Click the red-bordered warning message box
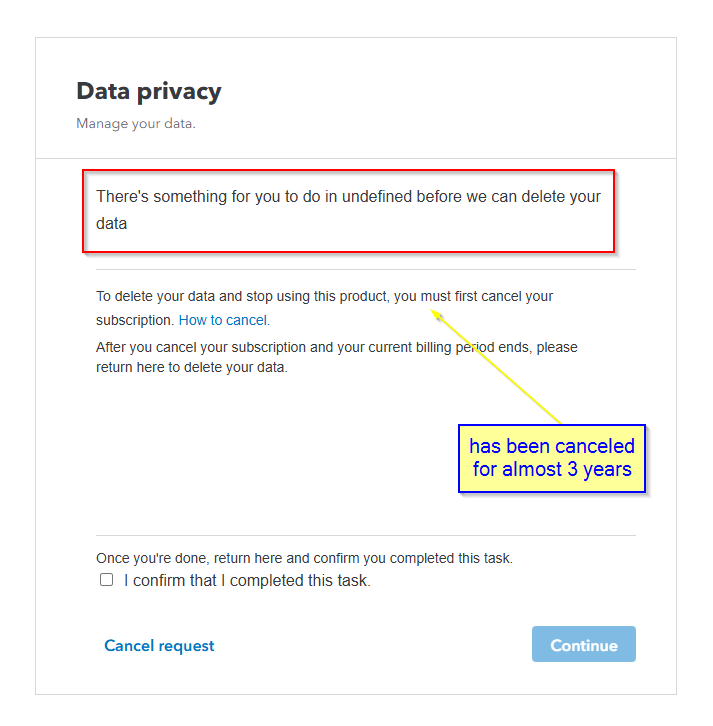Image resolution: width=713 pixels, height=726 pixels. pyautogui.click(x=348, y=210)
